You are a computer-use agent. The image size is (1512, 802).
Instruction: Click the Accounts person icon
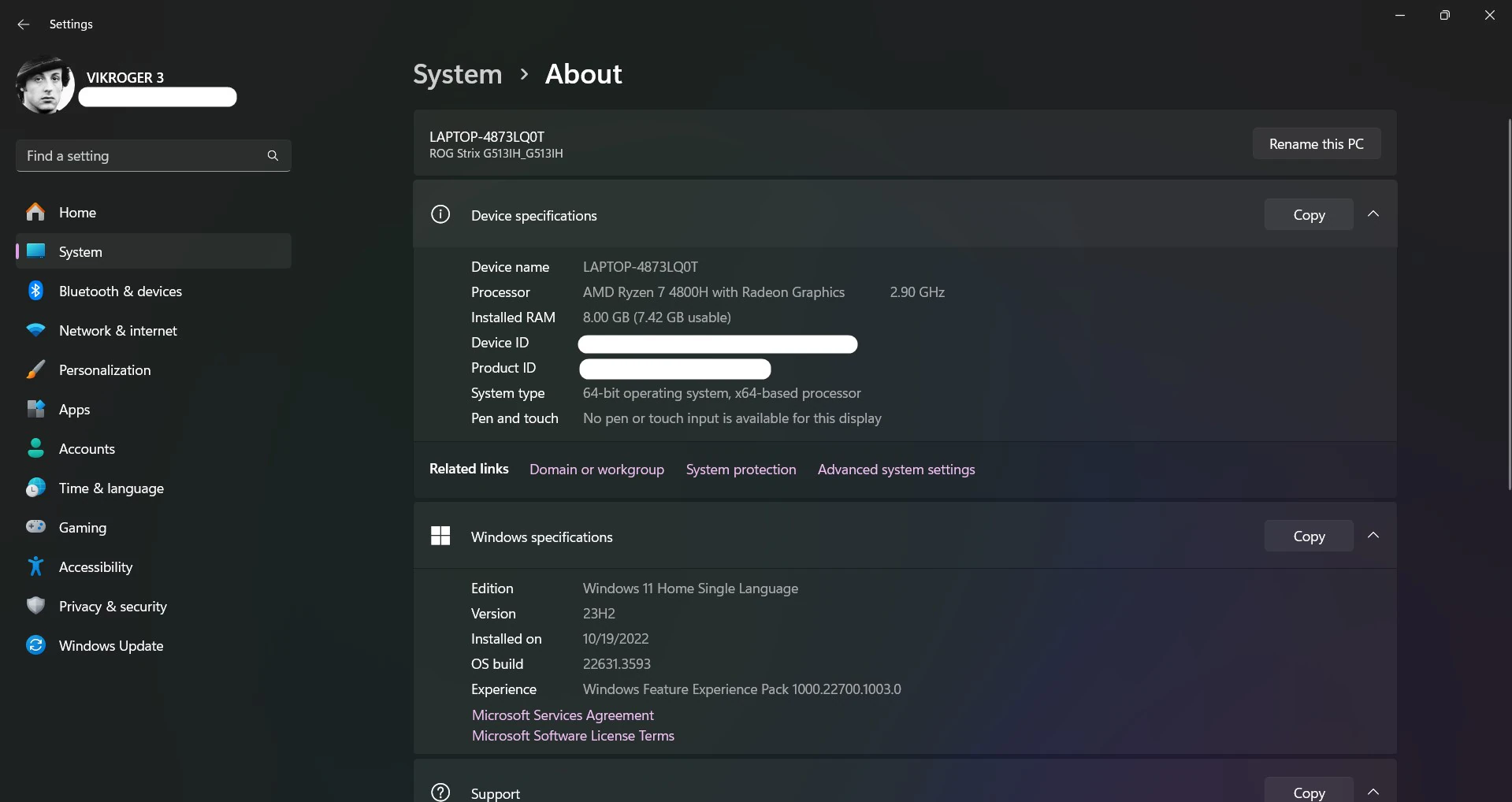click(x=35, y=448)
